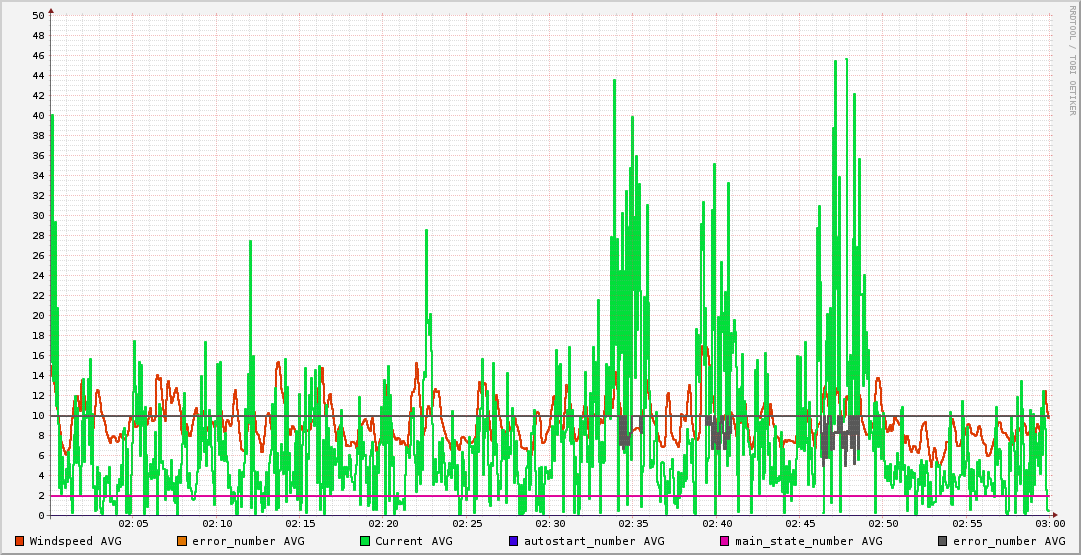
Task: Click the y-axis value 40
Action: [39, 115]
